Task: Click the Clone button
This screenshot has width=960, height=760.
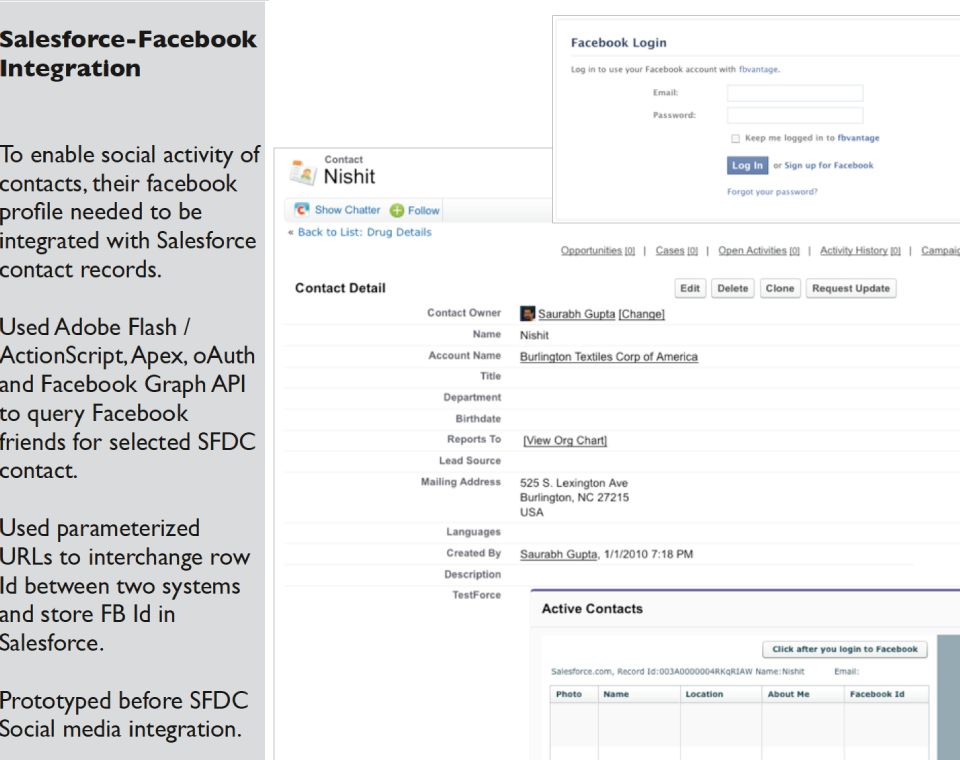Action: (780, 288)
